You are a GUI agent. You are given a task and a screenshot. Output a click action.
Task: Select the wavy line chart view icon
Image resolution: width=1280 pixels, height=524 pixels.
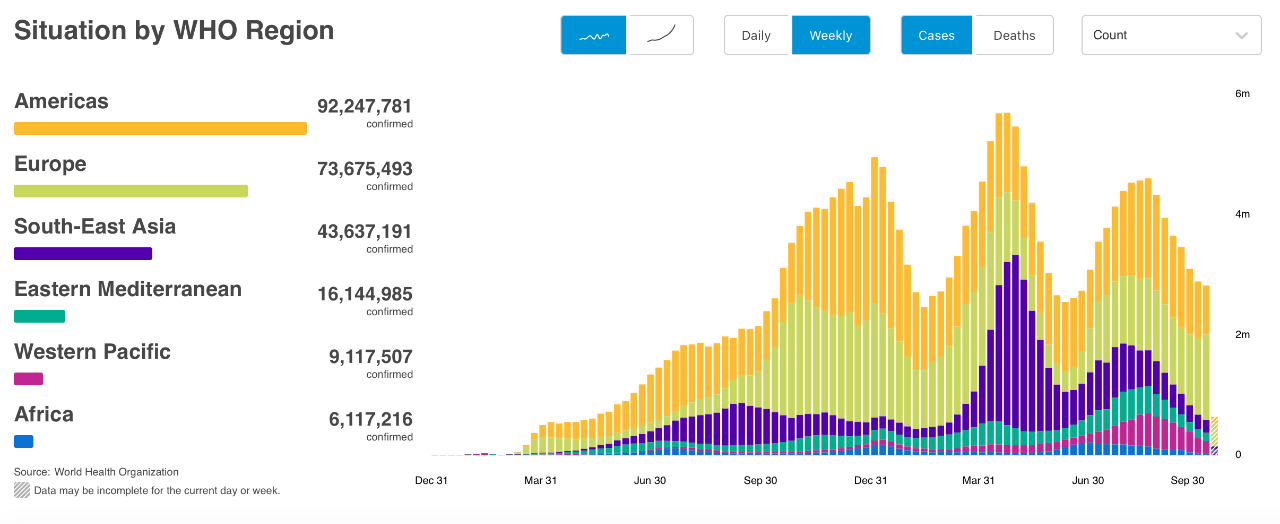tap(594, 35)
